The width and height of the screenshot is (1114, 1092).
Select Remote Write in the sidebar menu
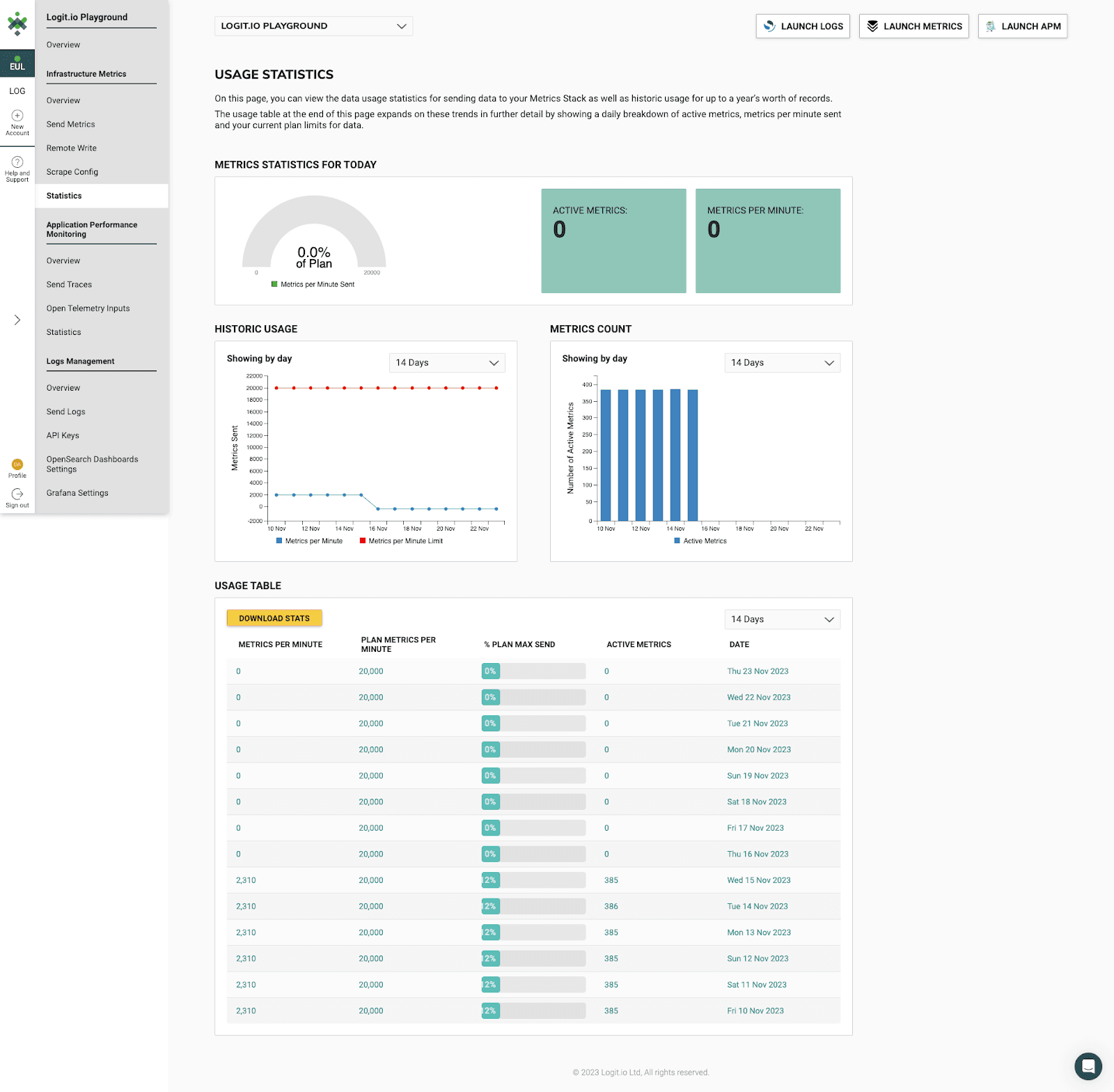tap(71, 148)
